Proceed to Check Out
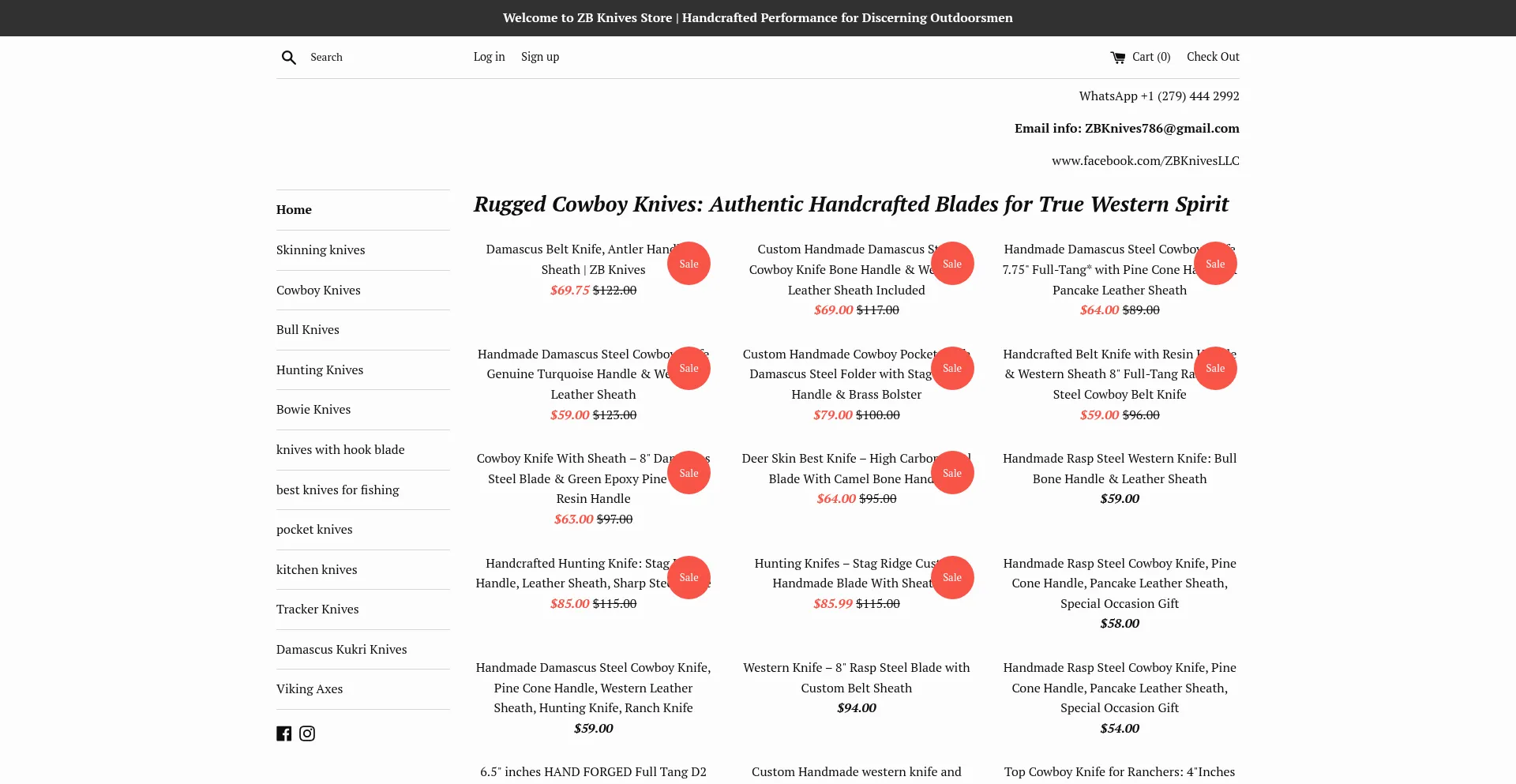Viewport: 1516px width, 784px height. tap(1213, 57)
